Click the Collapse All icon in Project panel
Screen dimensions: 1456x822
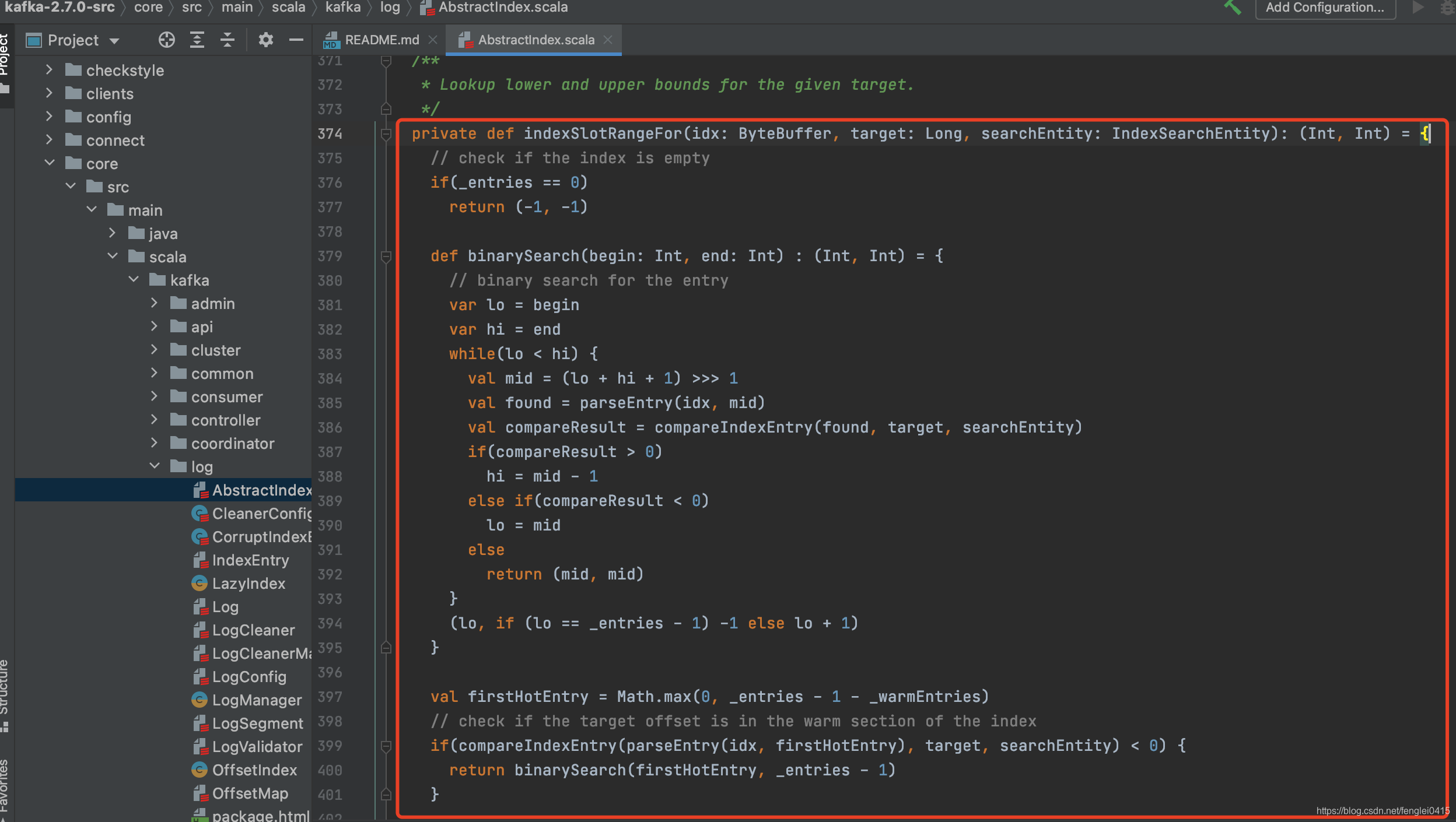coord(228,40)
